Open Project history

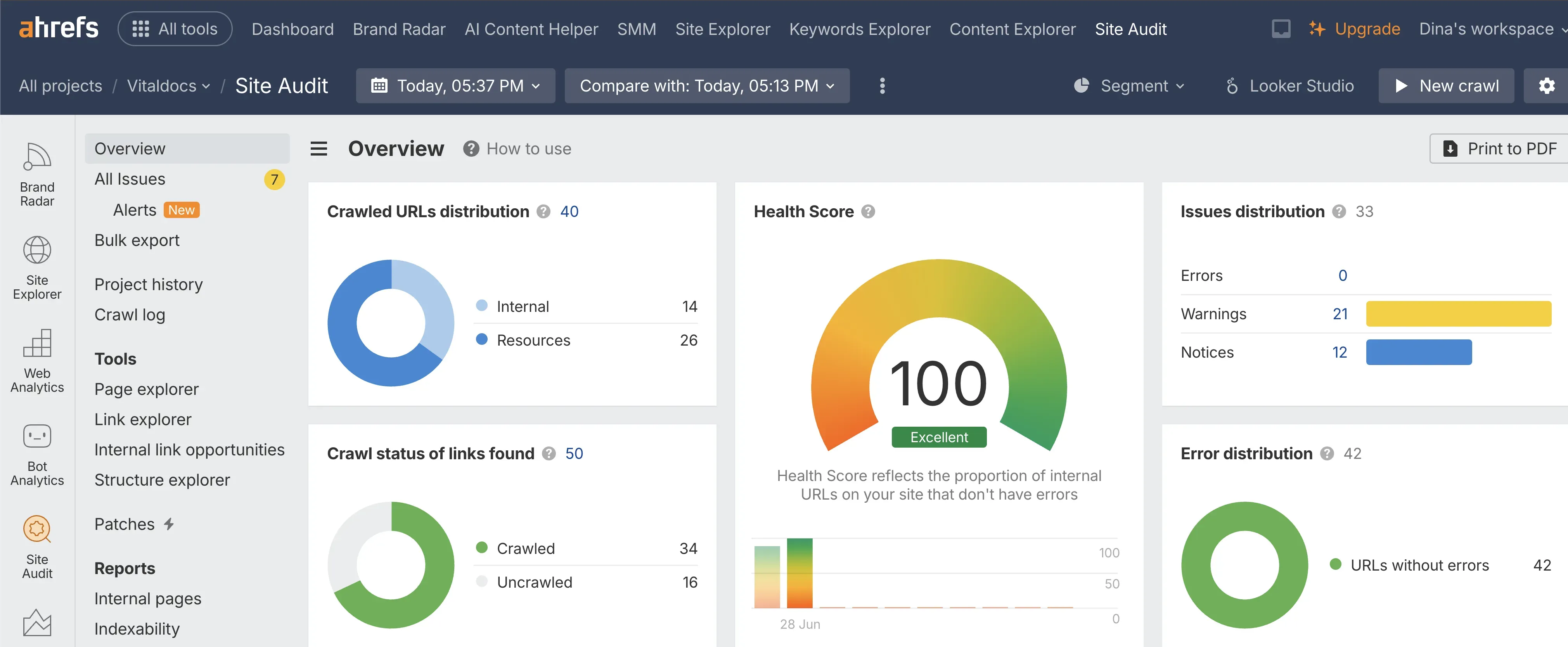(149, 284)
